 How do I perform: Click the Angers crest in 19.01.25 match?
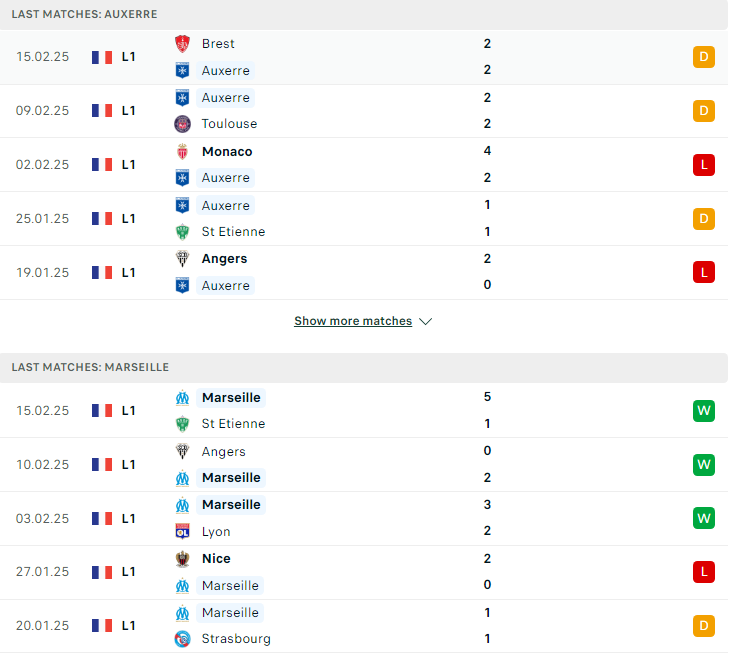[x=183, y=259]
